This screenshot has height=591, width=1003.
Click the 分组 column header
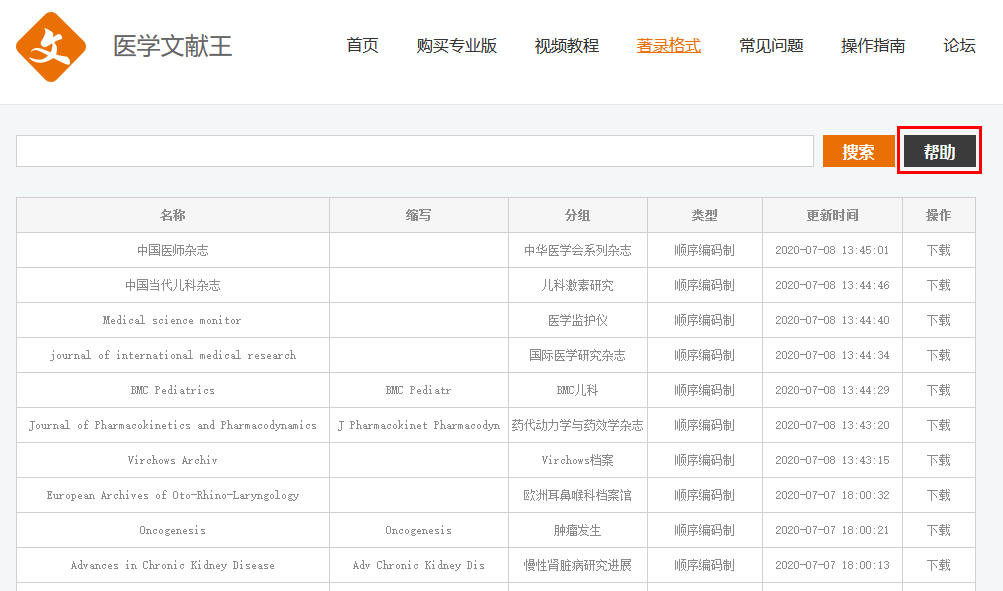click(578, 215)
